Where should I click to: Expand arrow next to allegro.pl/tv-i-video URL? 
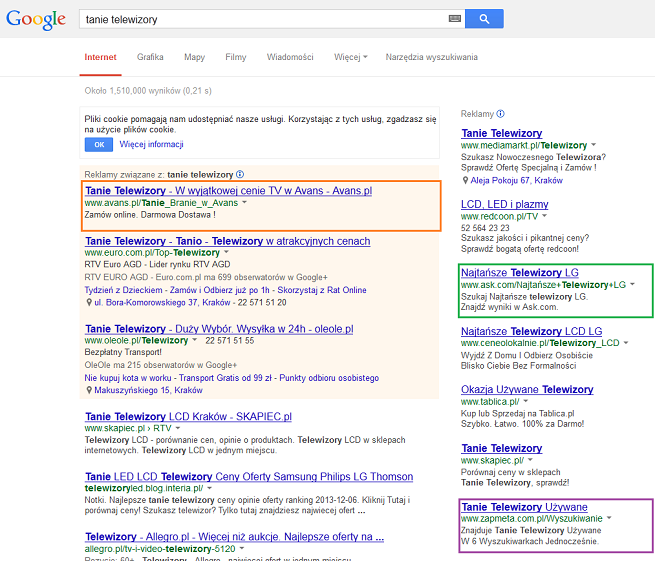point(241,548)
